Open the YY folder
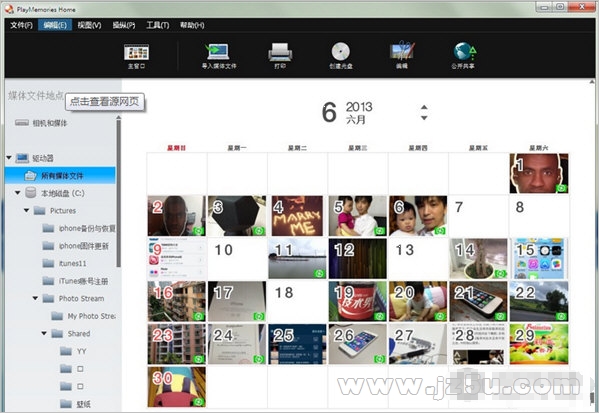 [x=73, y=351]
